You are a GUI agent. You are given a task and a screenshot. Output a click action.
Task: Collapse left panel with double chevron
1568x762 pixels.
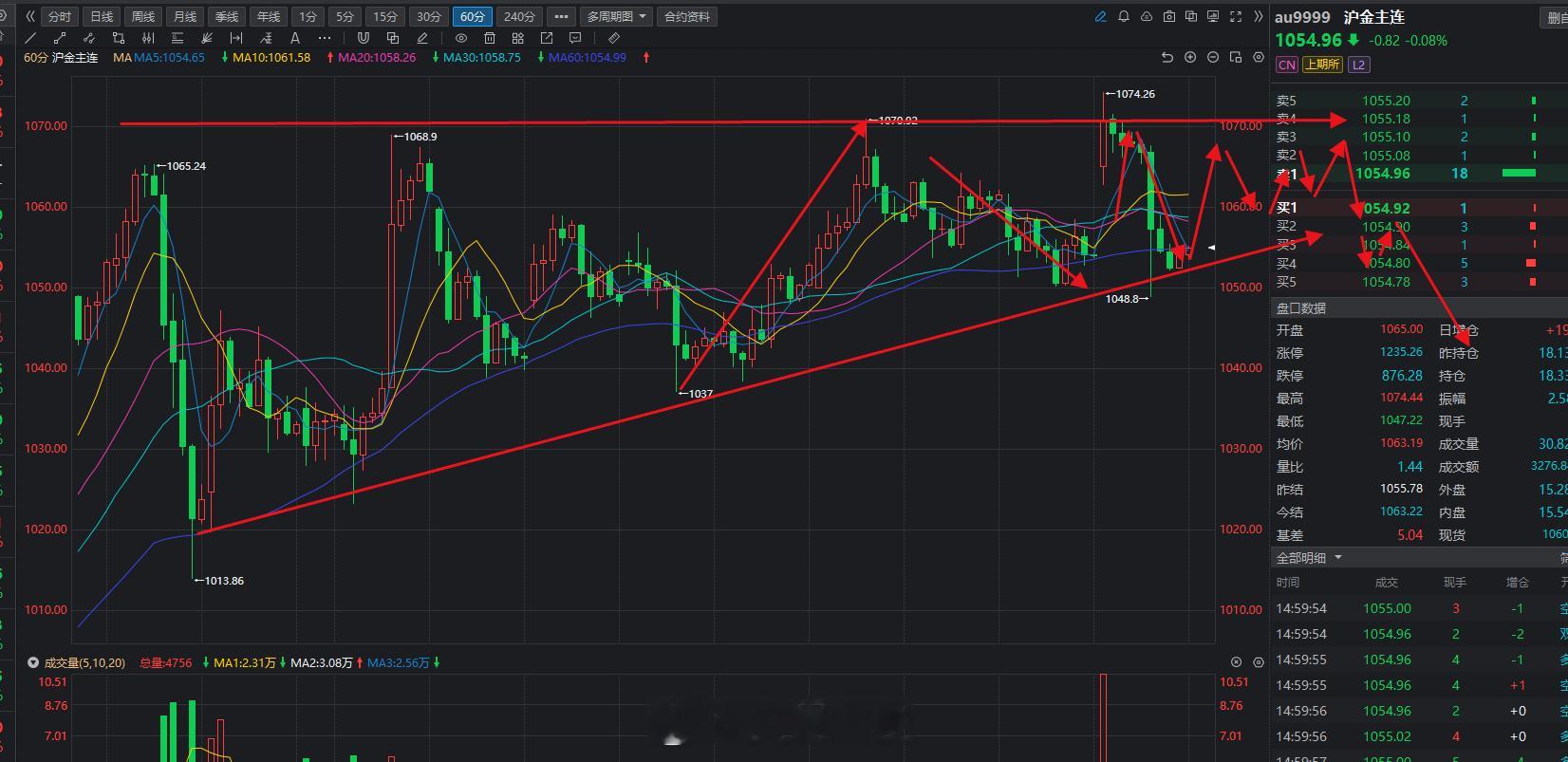click(x=30, y=16)
